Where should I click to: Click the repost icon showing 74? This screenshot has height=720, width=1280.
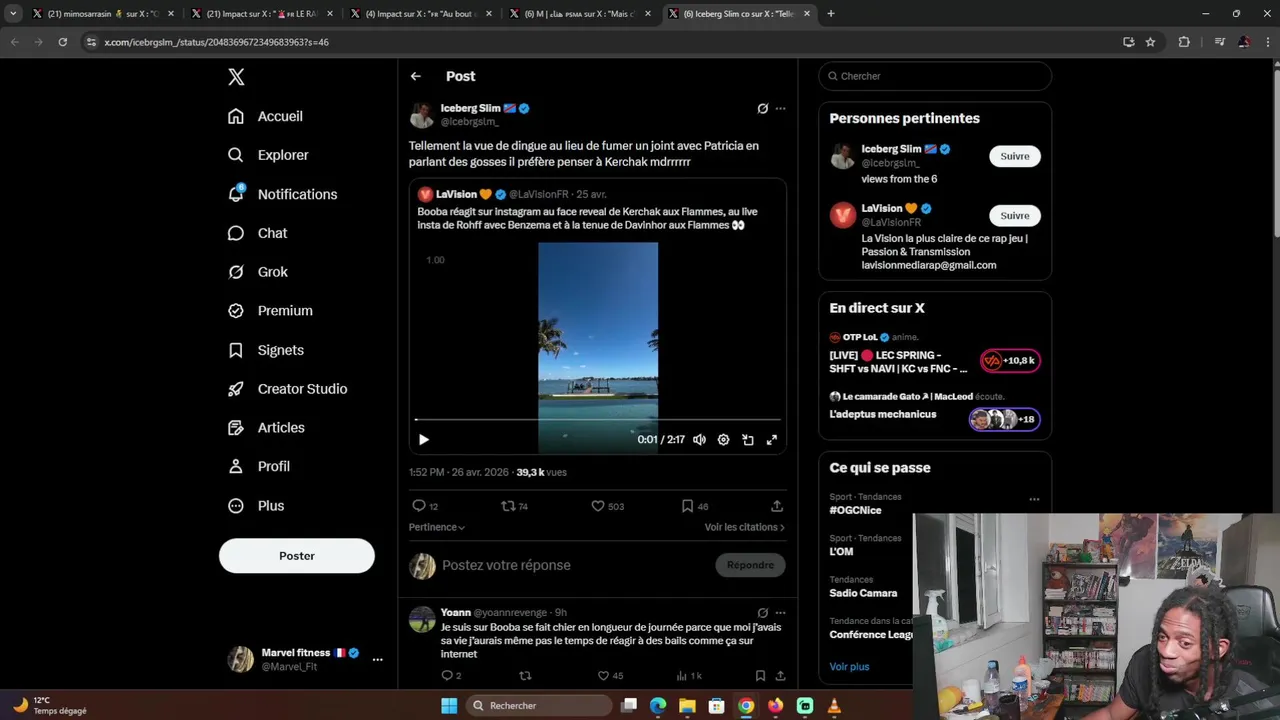pyautogui.click(x=508, y=506)
